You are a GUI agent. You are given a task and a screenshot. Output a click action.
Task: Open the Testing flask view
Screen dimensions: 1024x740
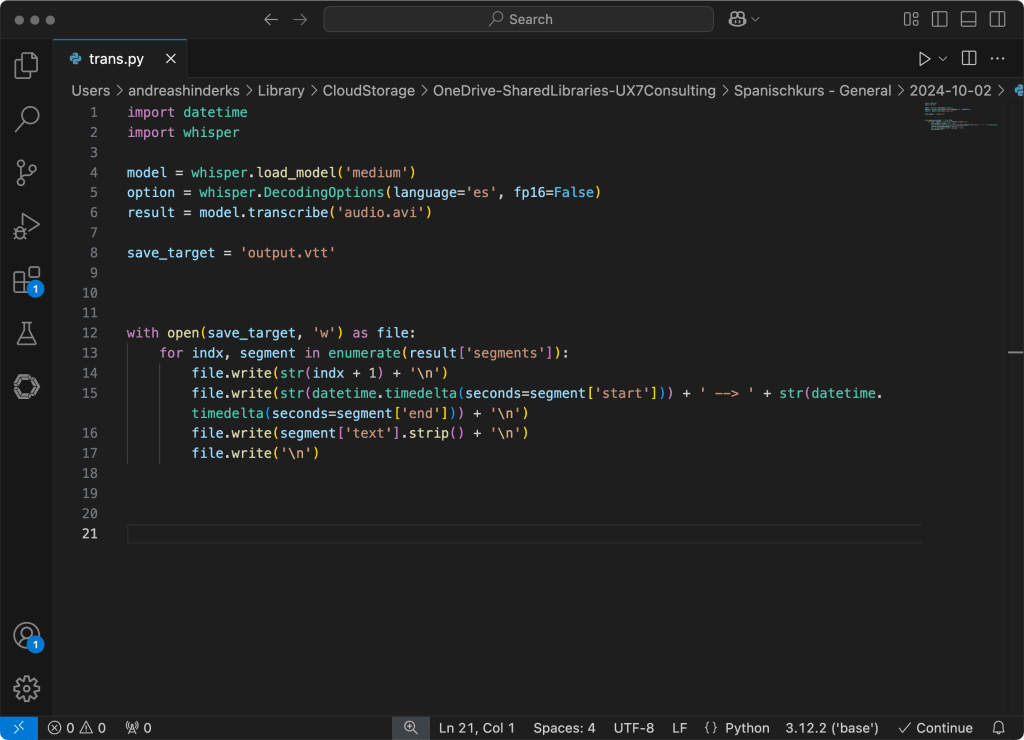coord(26,334)
